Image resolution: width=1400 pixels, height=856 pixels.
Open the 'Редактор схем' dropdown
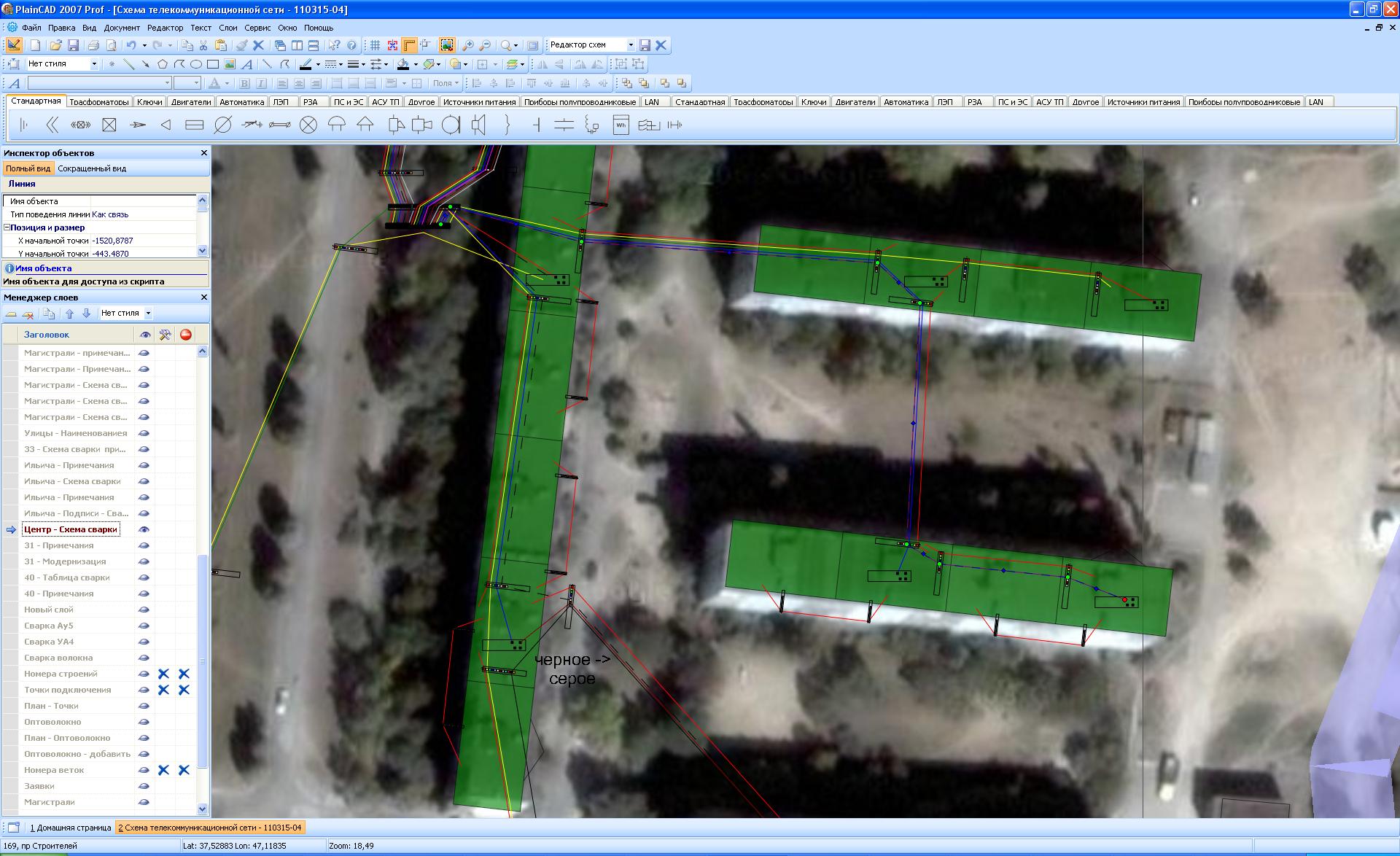631,45
